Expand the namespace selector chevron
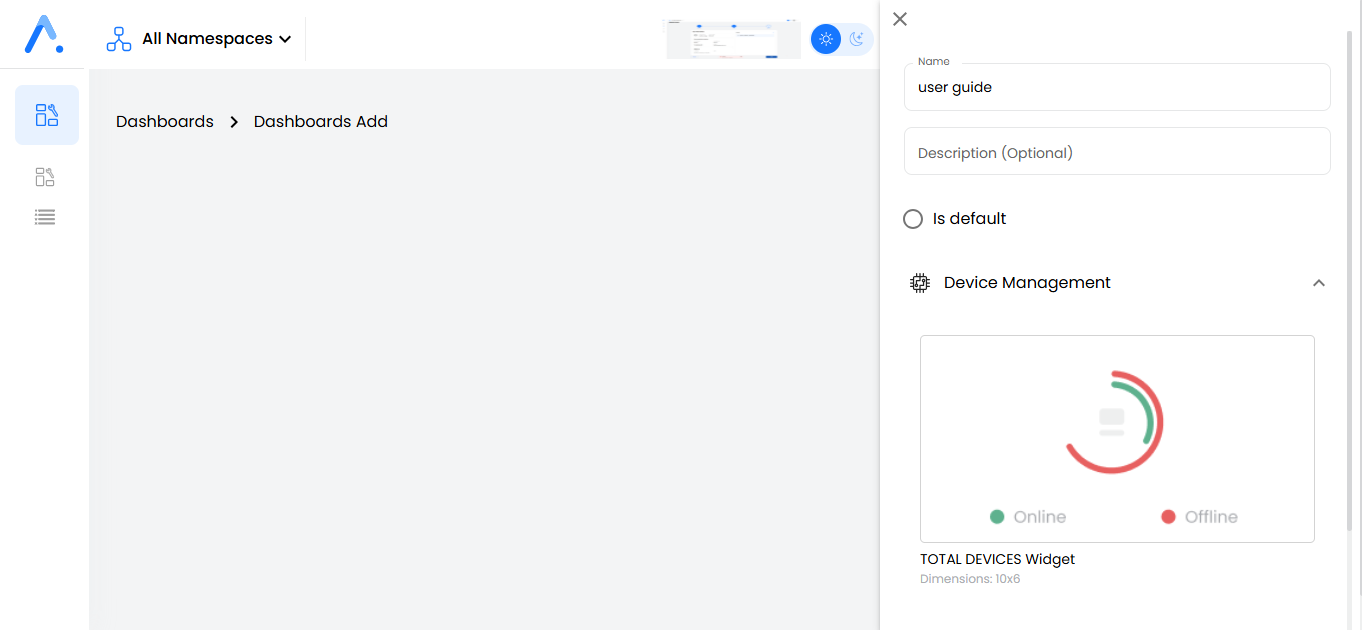 coord(286,38)
